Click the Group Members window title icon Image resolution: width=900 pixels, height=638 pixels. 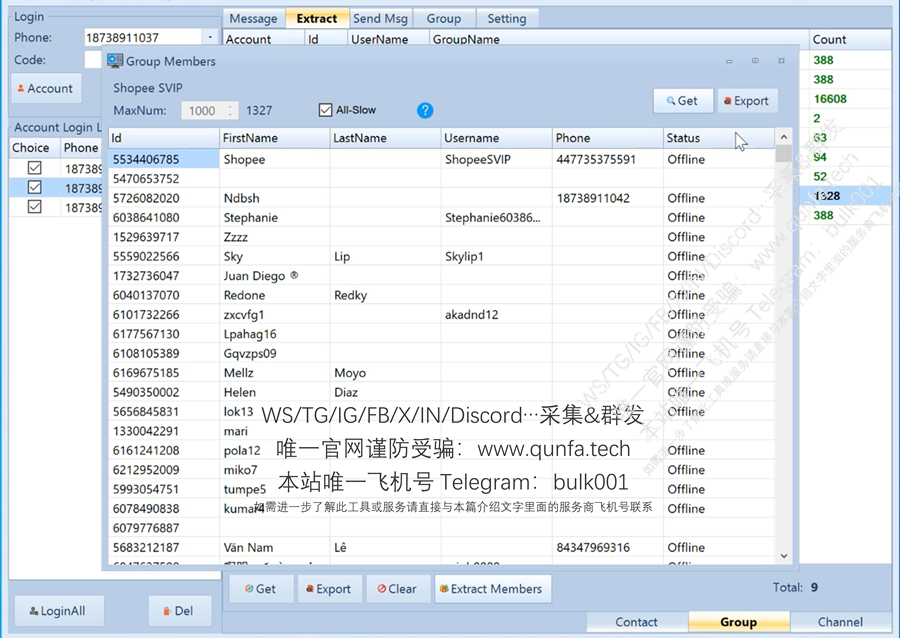coord(115,61)
